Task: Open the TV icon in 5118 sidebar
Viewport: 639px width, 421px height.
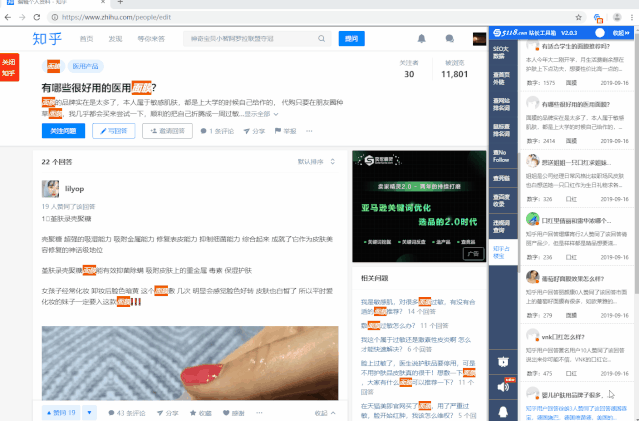Action: click(x=503, y=361)
